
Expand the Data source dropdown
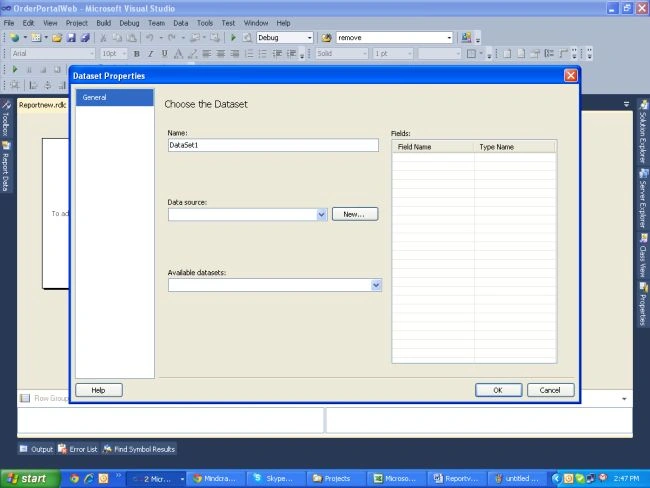coord(322,214)
